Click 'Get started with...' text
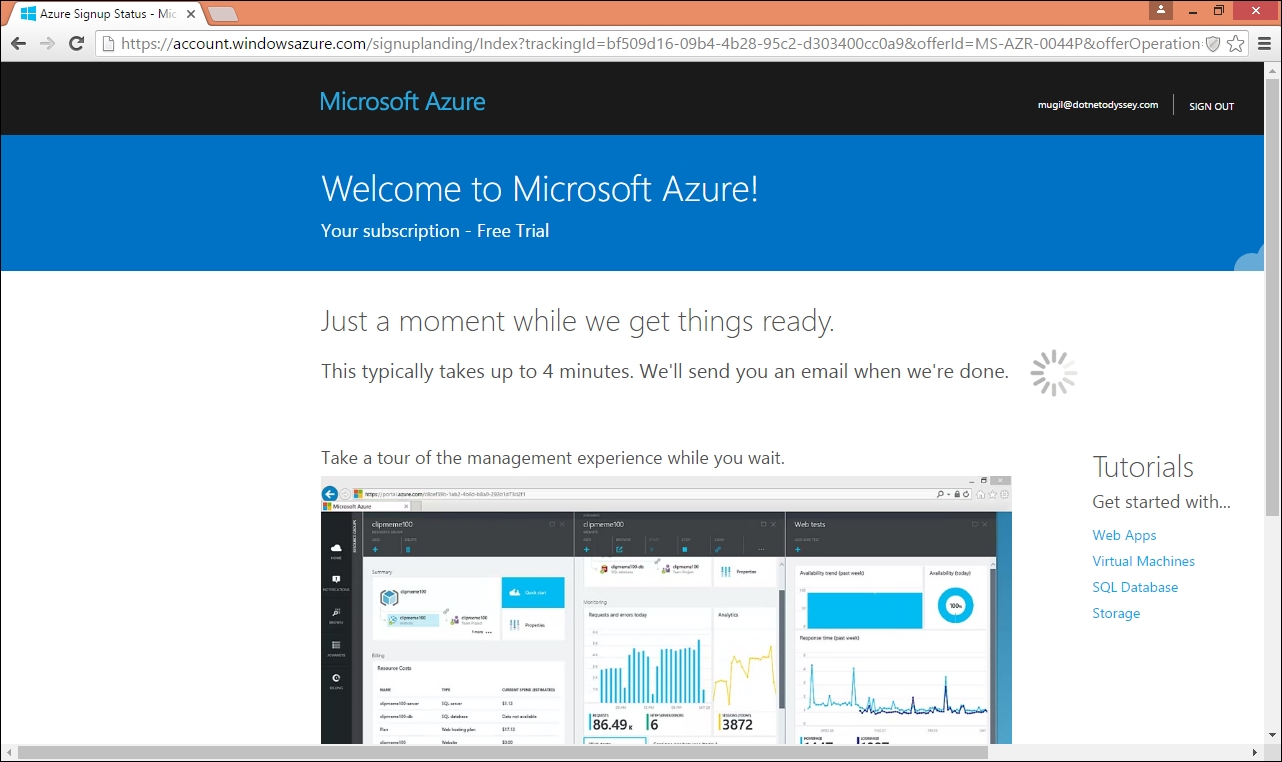This screenshot has width=1282, height=762. 1161,502
